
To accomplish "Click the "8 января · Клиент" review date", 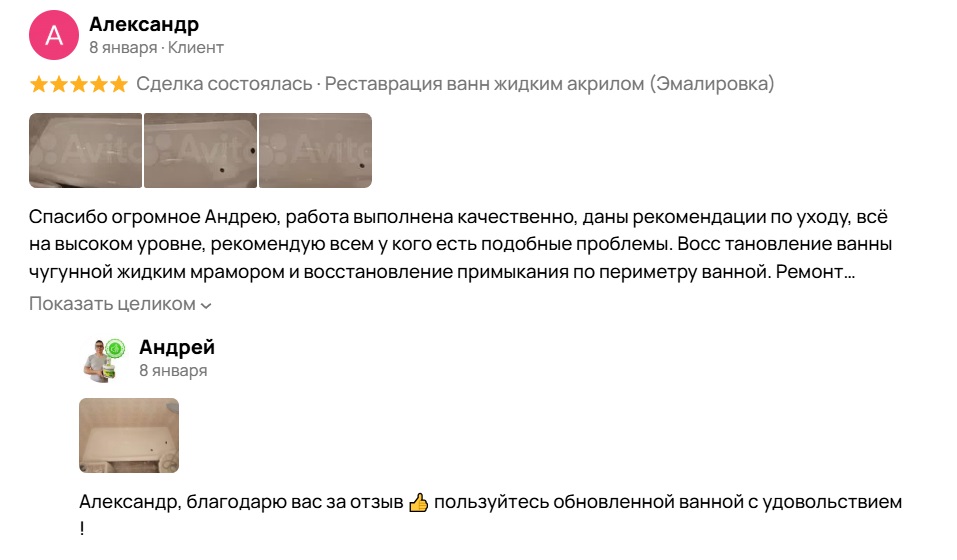I will pos(156,47).
